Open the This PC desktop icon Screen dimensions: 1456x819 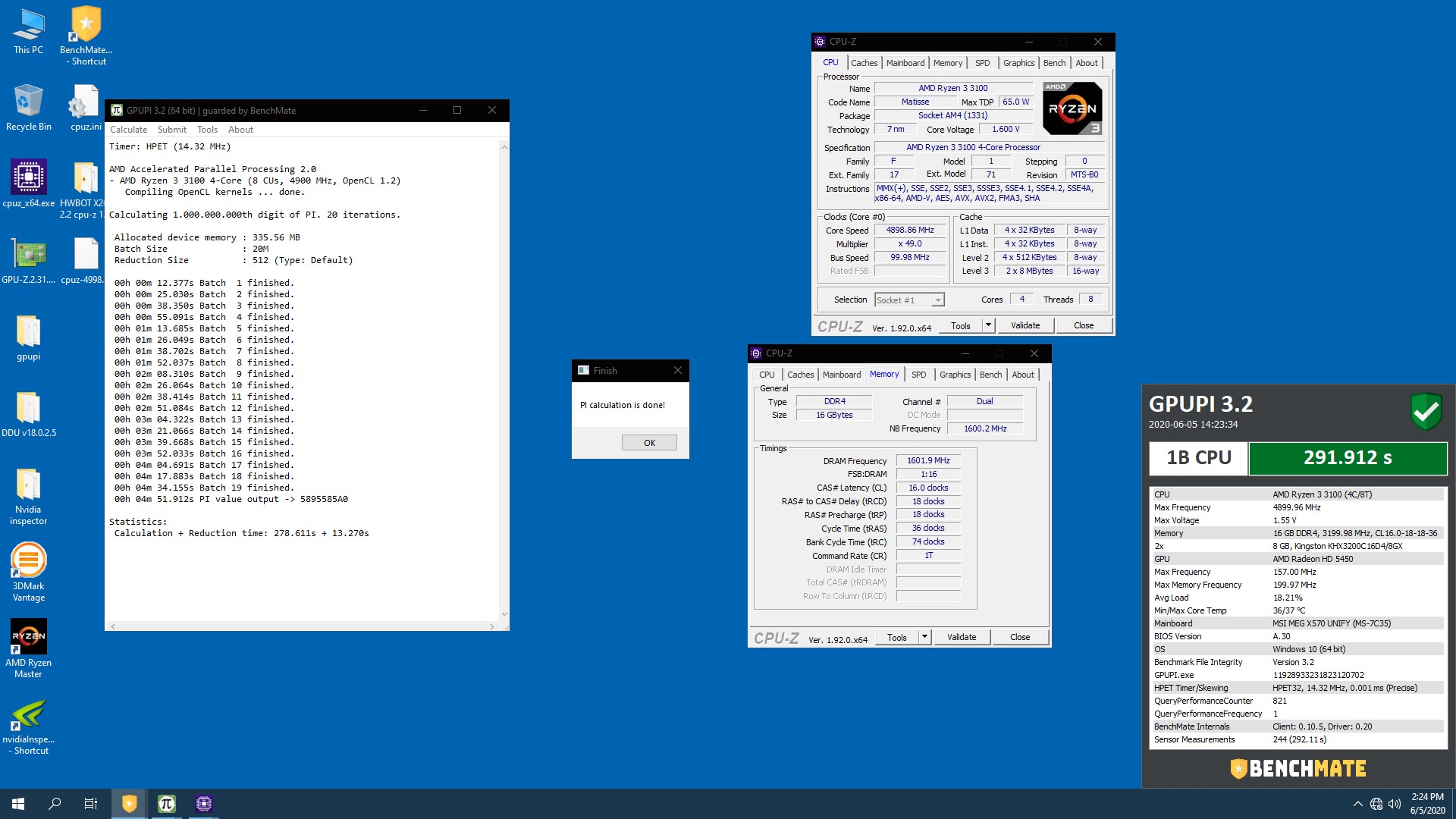tap(28, 30)
